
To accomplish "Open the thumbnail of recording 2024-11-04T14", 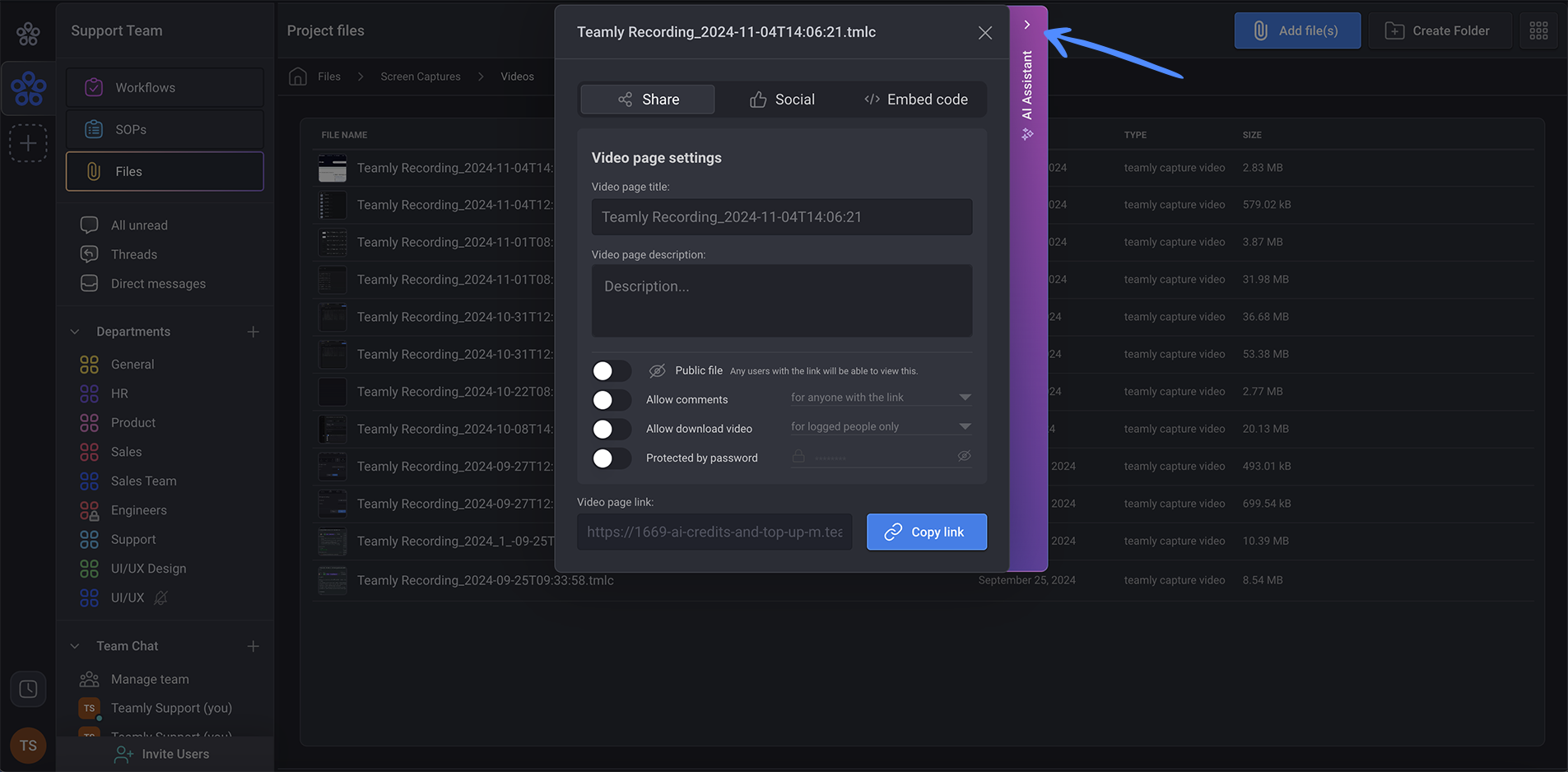I will point(333,168).
